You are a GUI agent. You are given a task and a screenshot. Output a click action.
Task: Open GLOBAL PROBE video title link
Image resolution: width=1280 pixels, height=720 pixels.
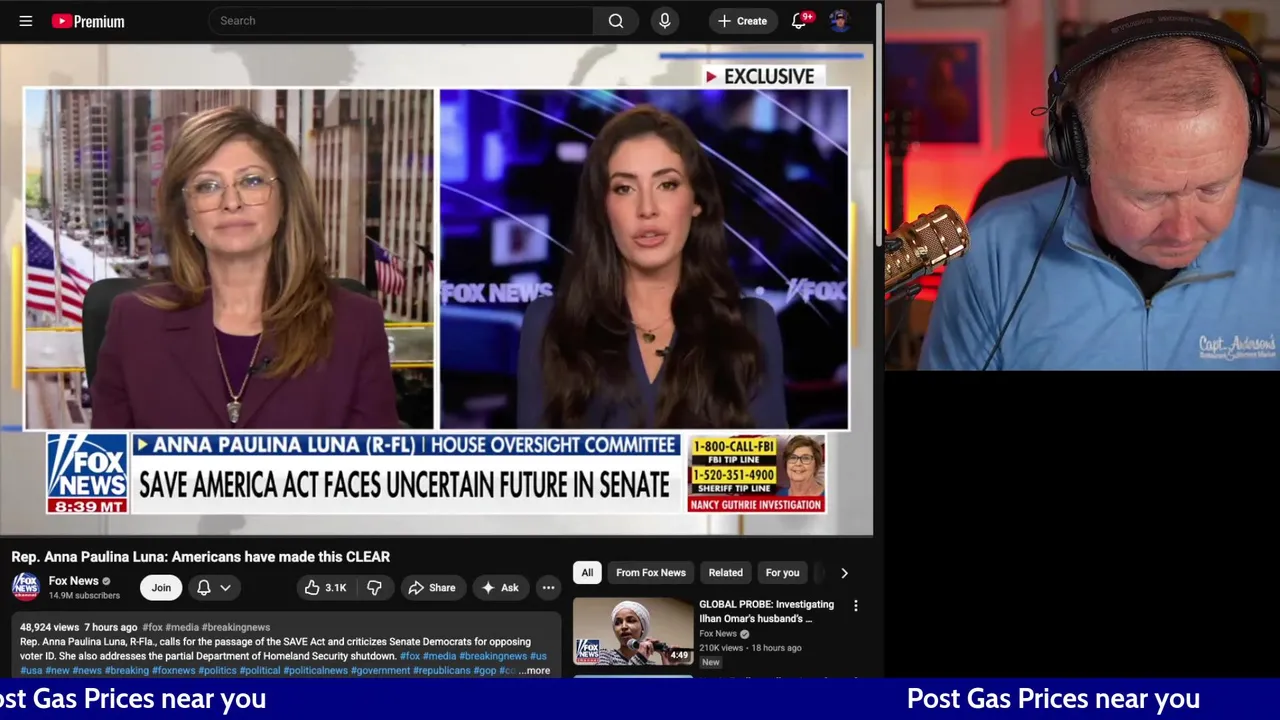click(766, 611)
